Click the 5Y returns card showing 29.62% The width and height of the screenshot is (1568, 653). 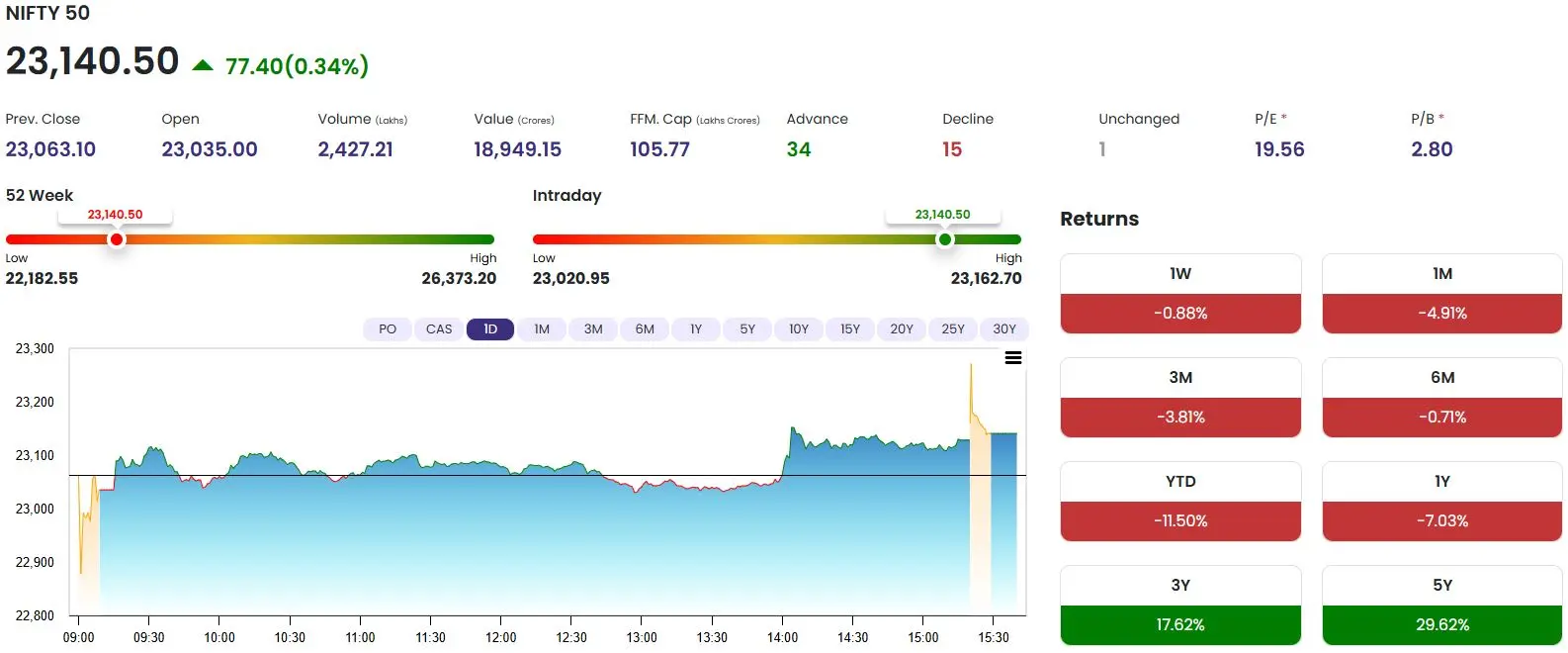tap(1442, 606)
